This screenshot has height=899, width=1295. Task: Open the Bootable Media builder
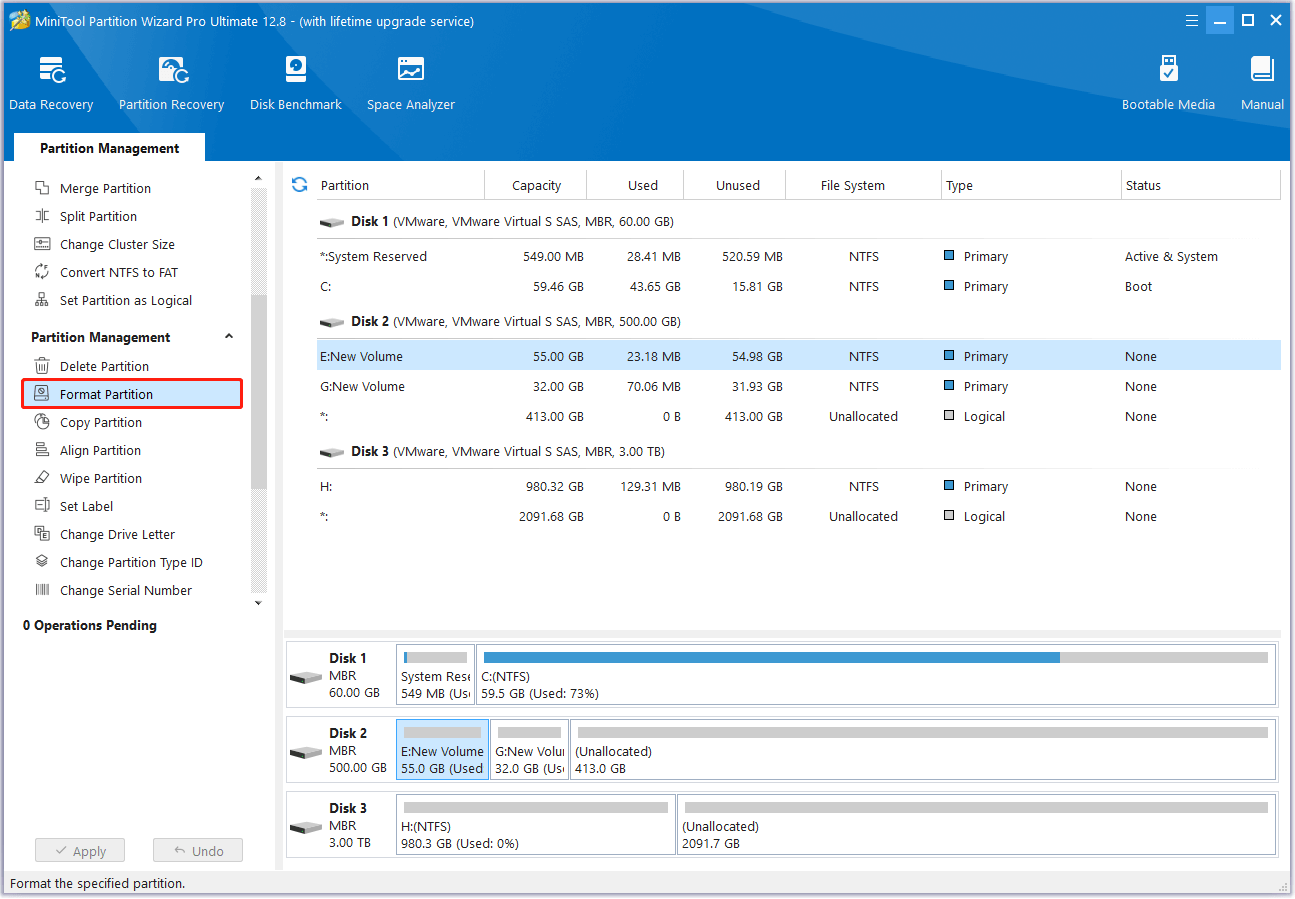pos(1168,83)
